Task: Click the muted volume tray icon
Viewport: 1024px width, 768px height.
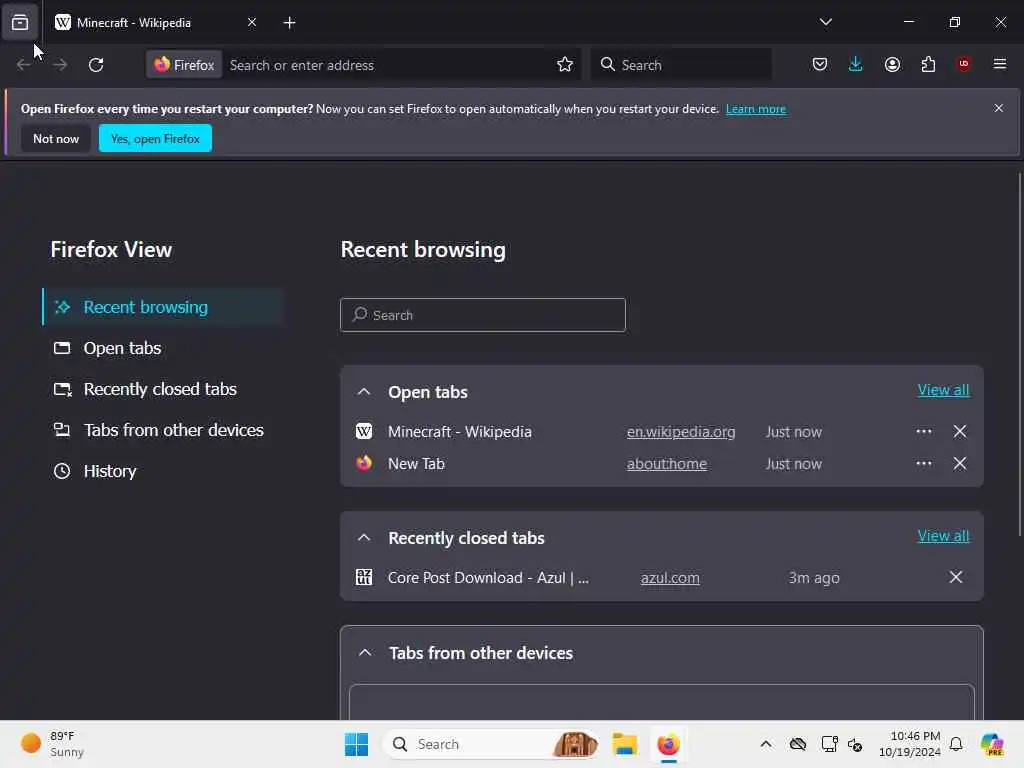Action: click(x=856, y=744)
